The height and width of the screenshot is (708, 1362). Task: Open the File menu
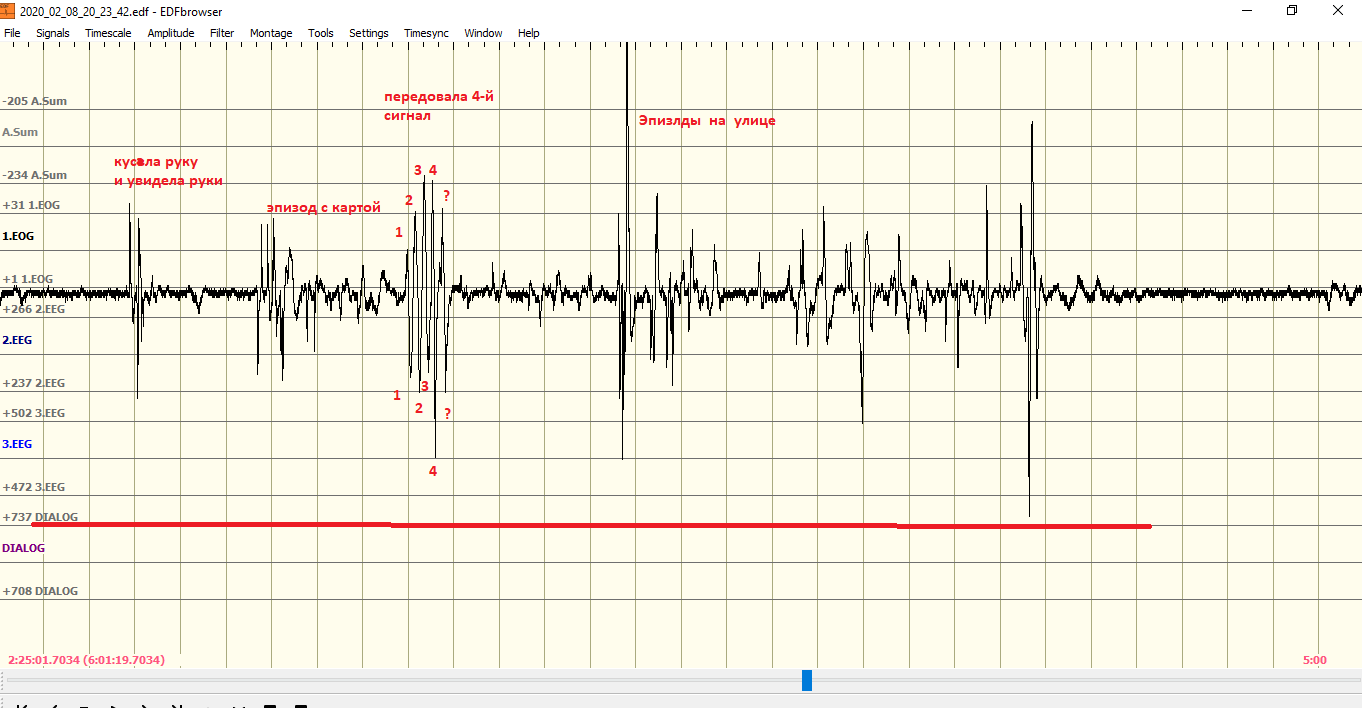pos(12,33)
